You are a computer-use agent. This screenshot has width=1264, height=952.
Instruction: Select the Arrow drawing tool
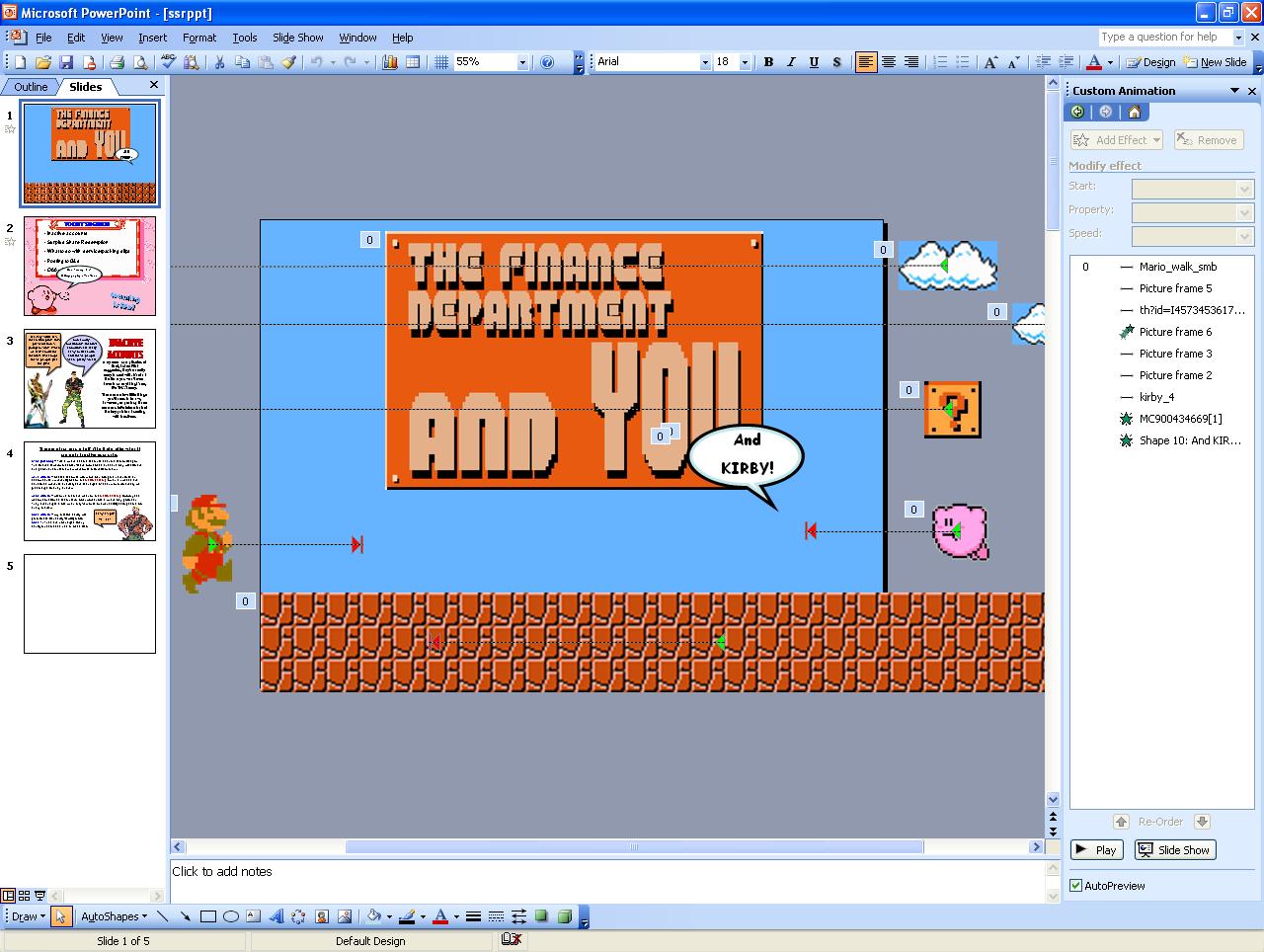(186, 916)
